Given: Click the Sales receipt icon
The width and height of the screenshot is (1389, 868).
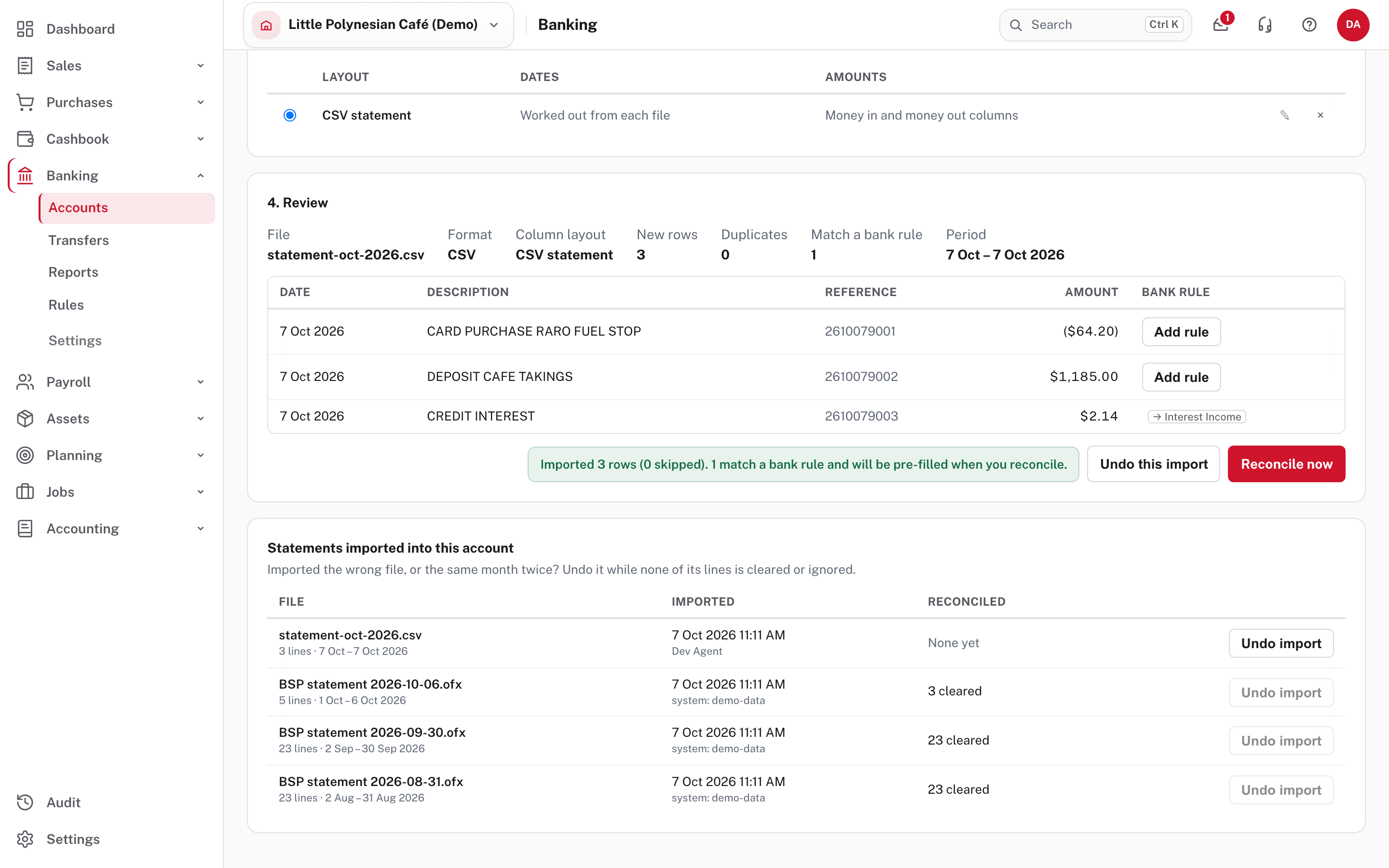Looking at the screenshot, I should 25,66.
